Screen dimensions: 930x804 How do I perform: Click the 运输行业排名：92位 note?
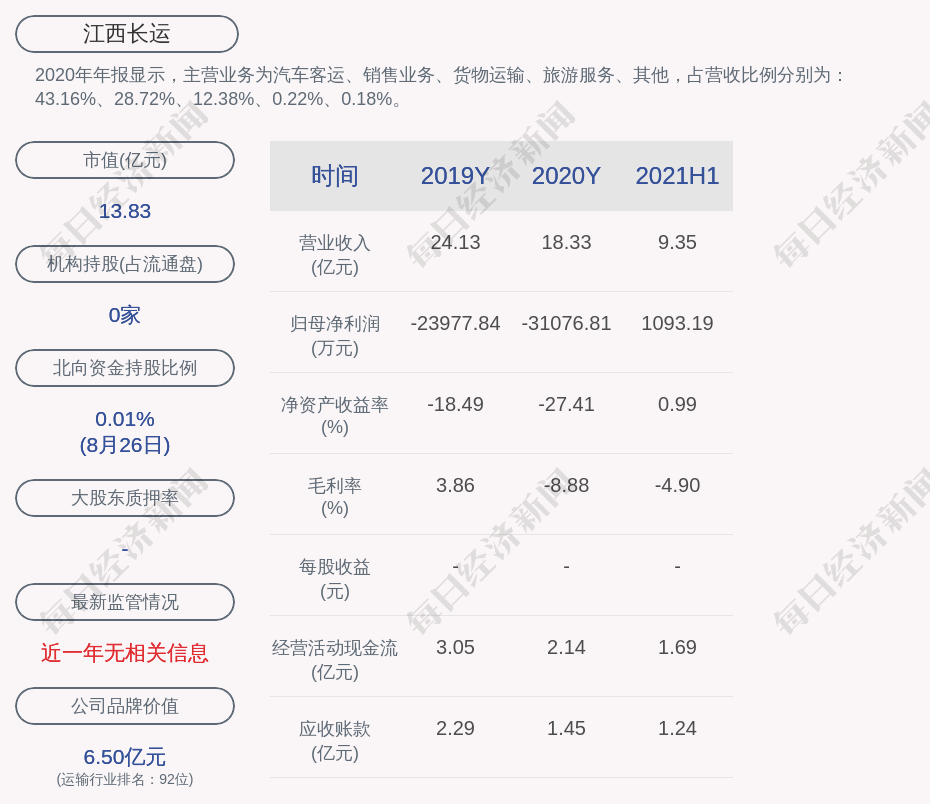[x=125, y=779]
